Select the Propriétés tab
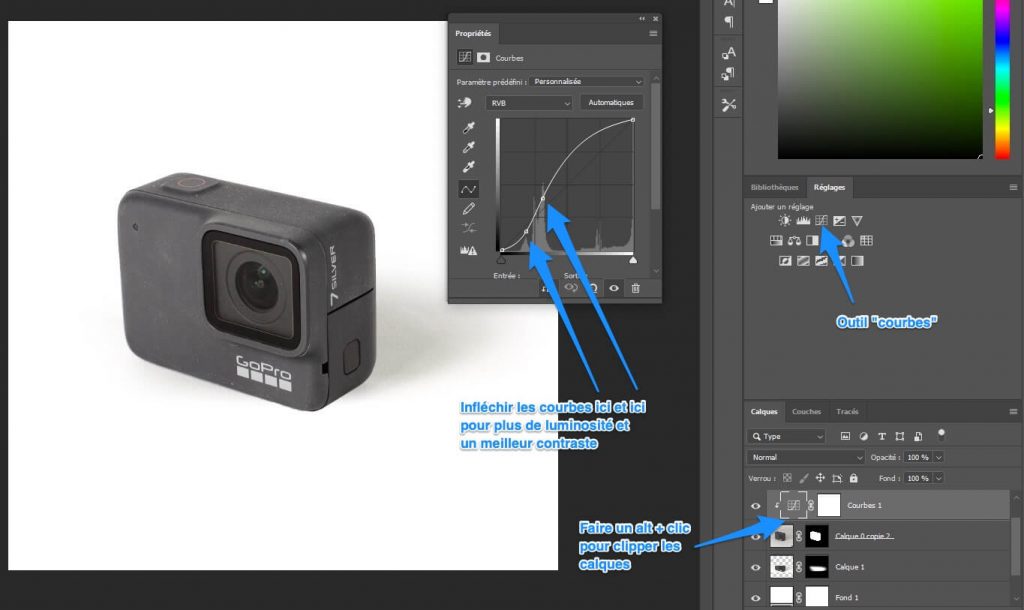Image resolution: width=1024 pixels, height=610 pixels. point(473,33)
